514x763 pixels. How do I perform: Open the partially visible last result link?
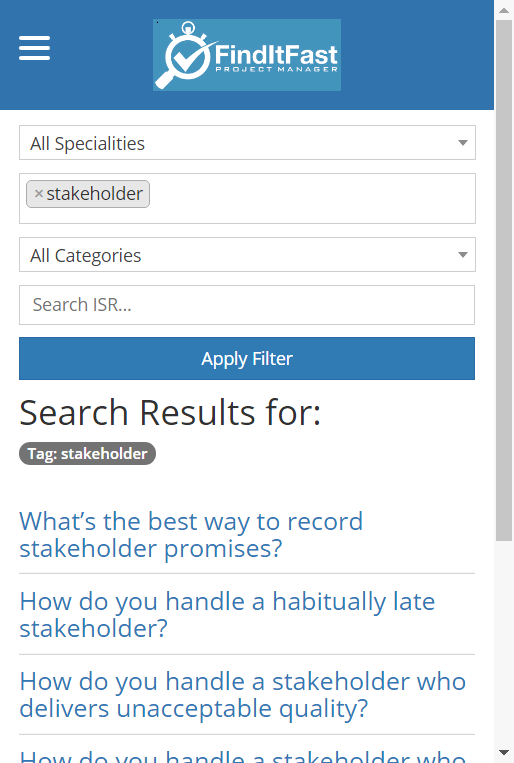coord(242,756)
